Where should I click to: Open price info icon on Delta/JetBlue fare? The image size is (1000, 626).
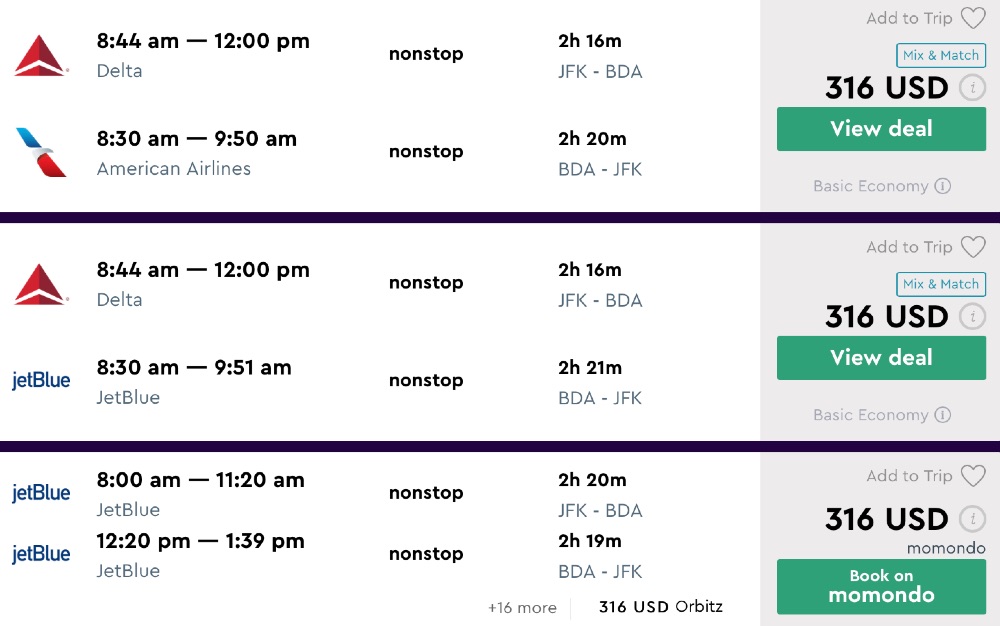[x=971, y=317]
